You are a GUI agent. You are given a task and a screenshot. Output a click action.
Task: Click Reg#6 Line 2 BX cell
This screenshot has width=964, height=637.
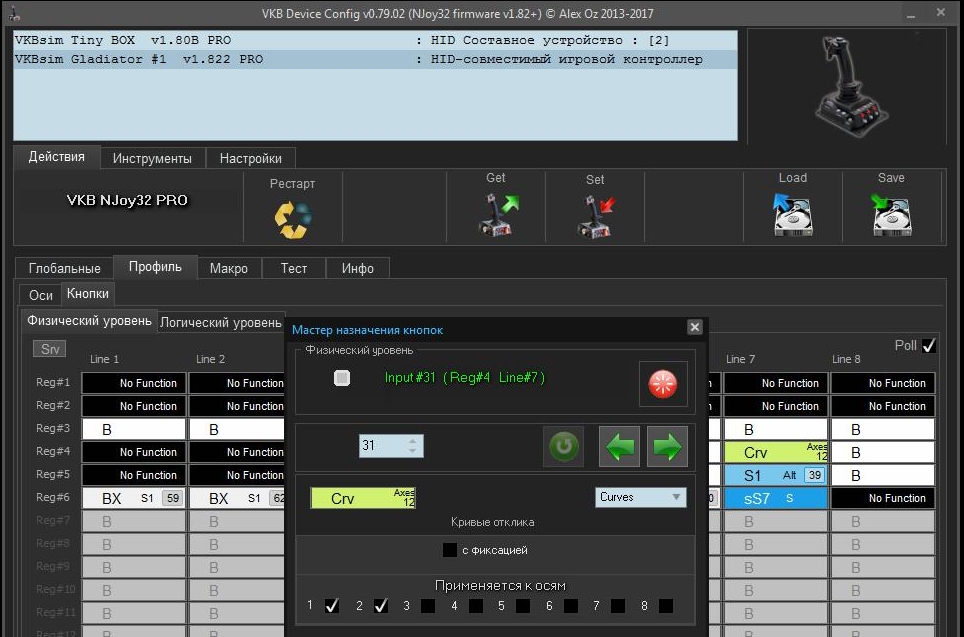[x=237, y=499]
